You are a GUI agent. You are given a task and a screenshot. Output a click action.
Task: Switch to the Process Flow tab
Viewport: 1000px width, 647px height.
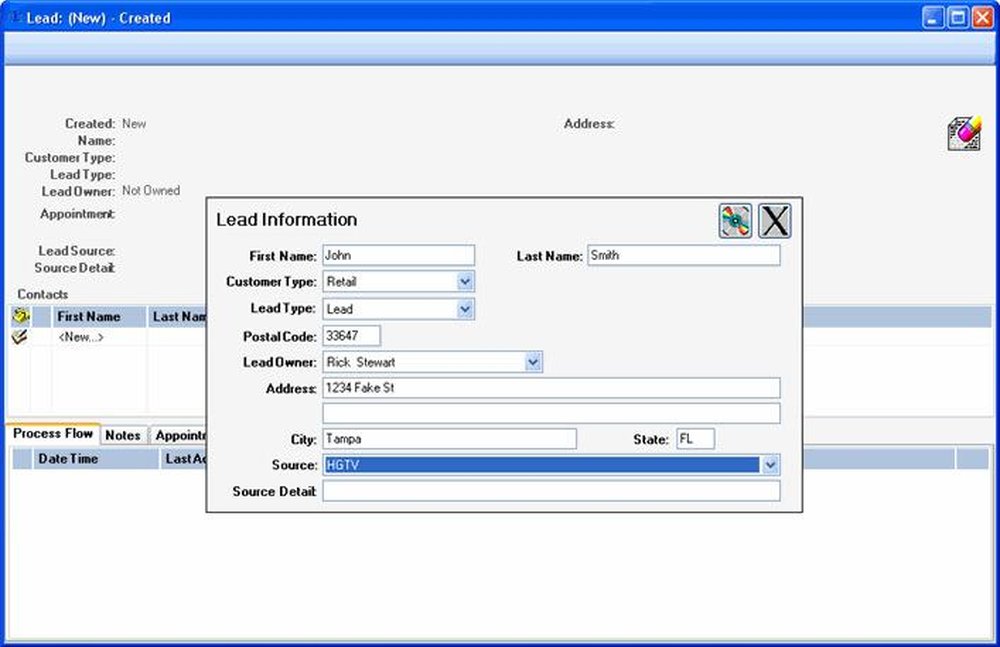pos(53,434)
